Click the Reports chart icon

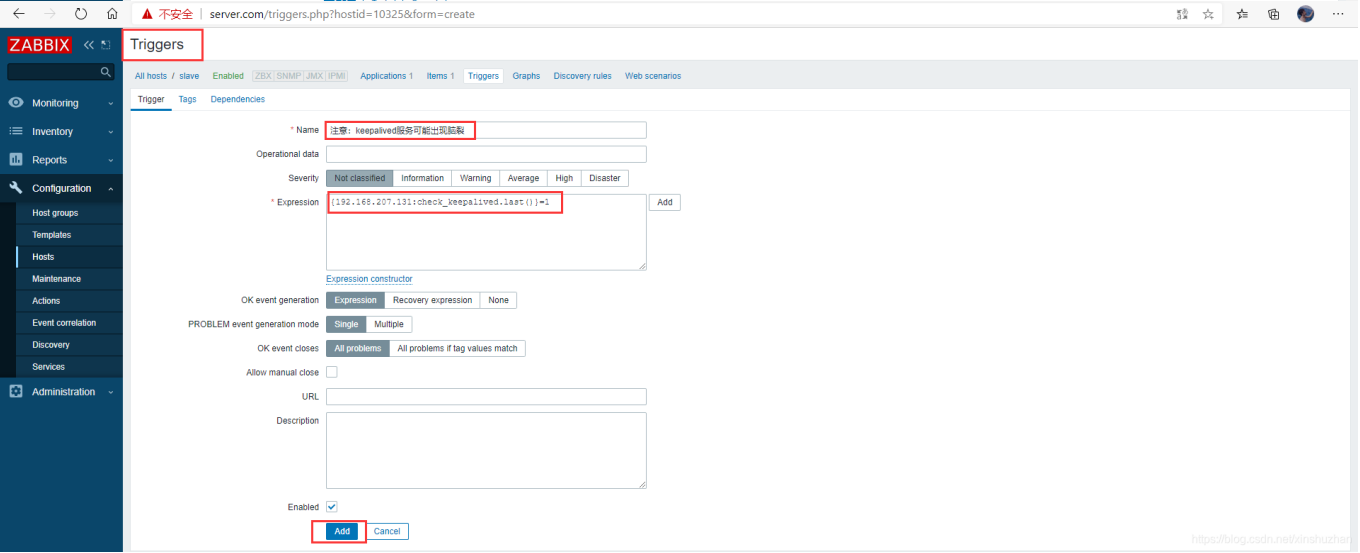(x=16, y=159)
